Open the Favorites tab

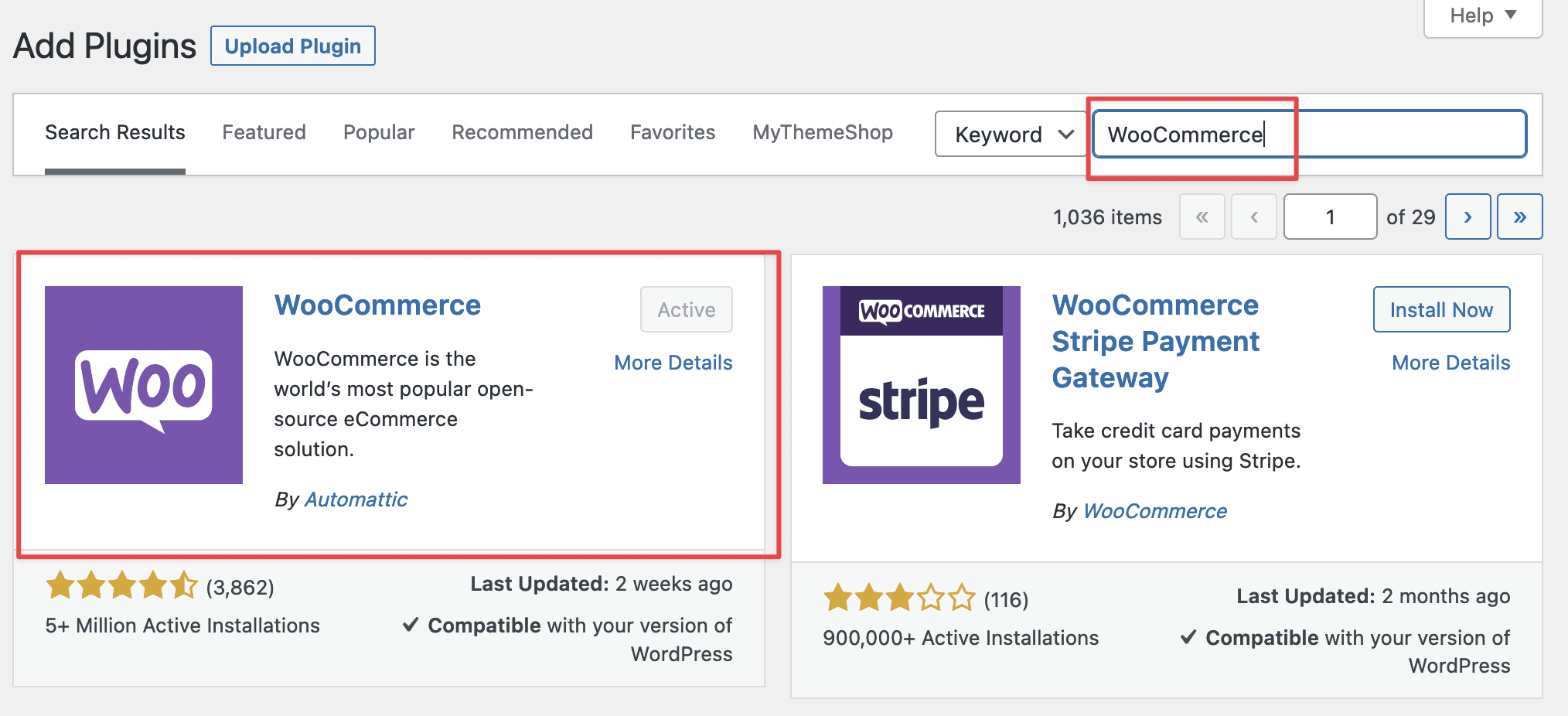click(673, 133)
